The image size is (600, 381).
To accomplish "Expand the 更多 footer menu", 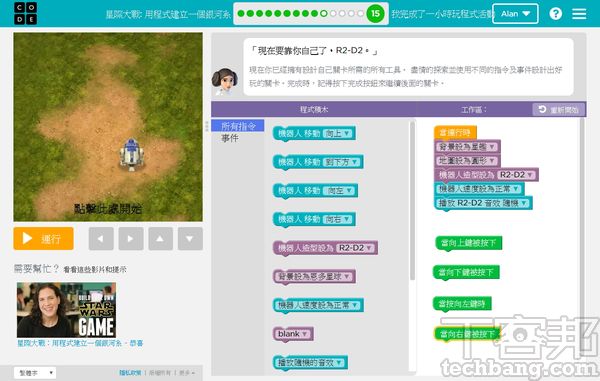I will [x=186, y=373].
